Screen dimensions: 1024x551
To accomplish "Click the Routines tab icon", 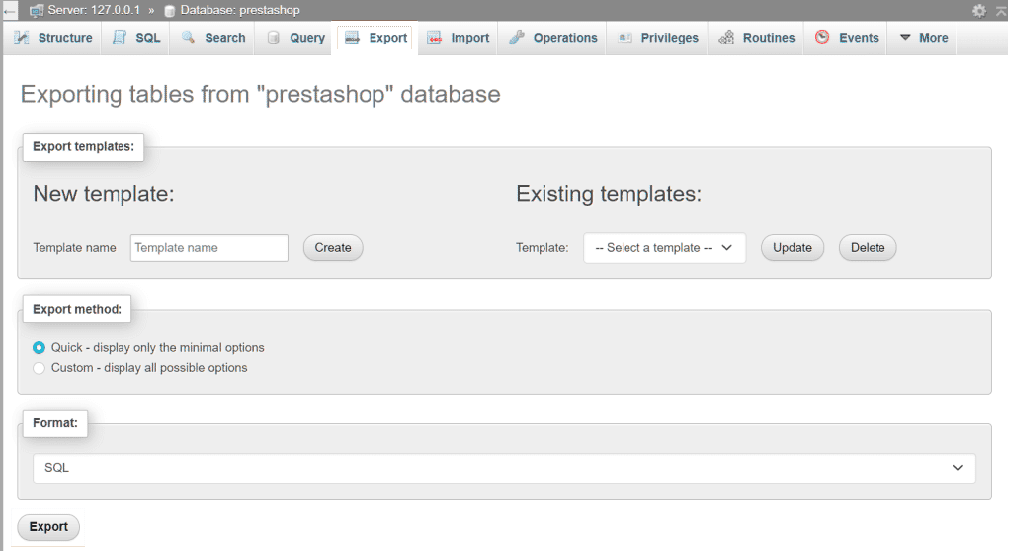I will 727,38.
